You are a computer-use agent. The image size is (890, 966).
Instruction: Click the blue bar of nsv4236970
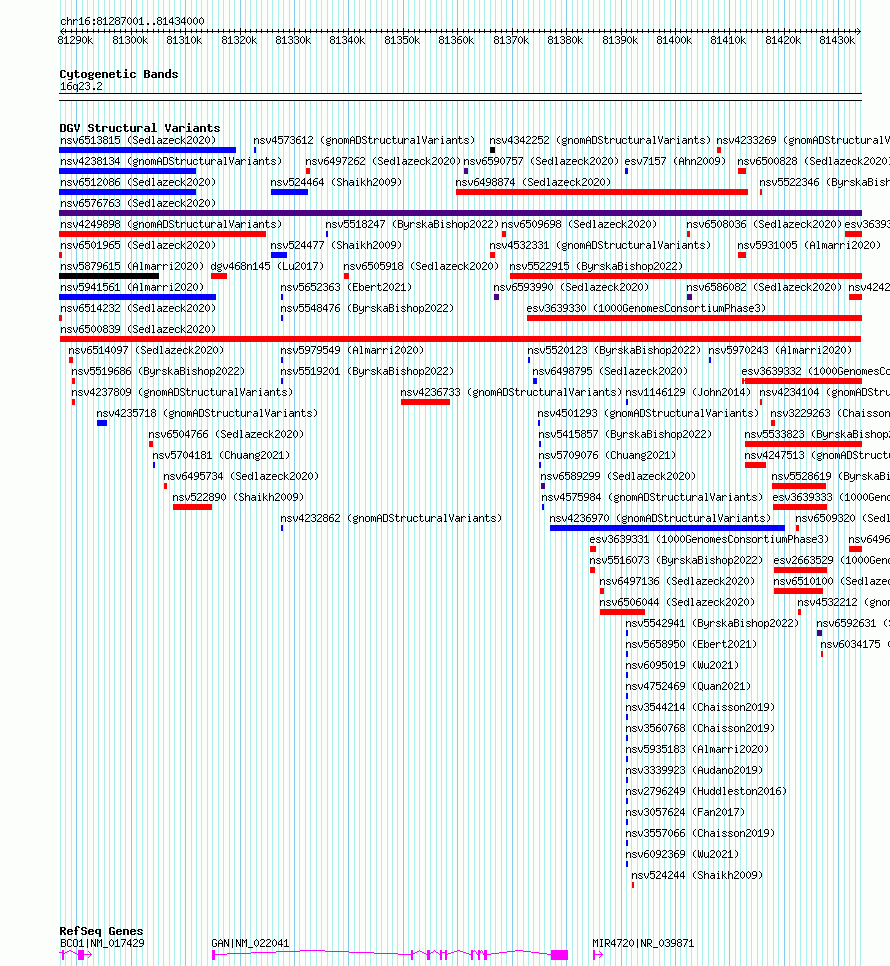pos(667,528)
